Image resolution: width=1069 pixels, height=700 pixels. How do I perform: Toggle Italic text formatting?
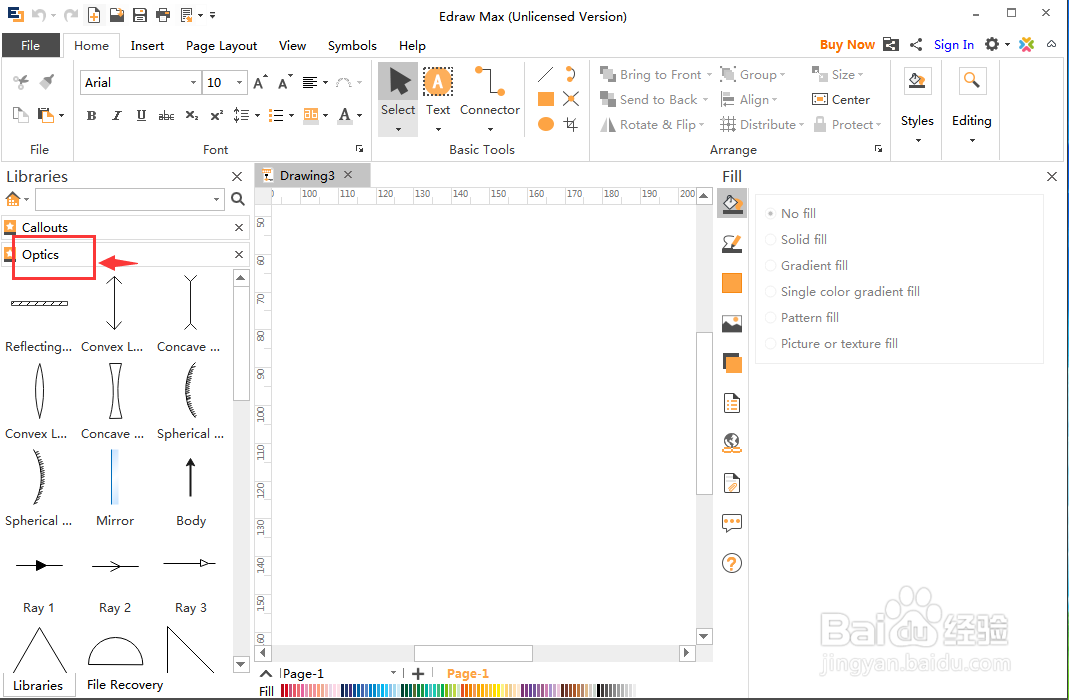[x=117, y=116]
